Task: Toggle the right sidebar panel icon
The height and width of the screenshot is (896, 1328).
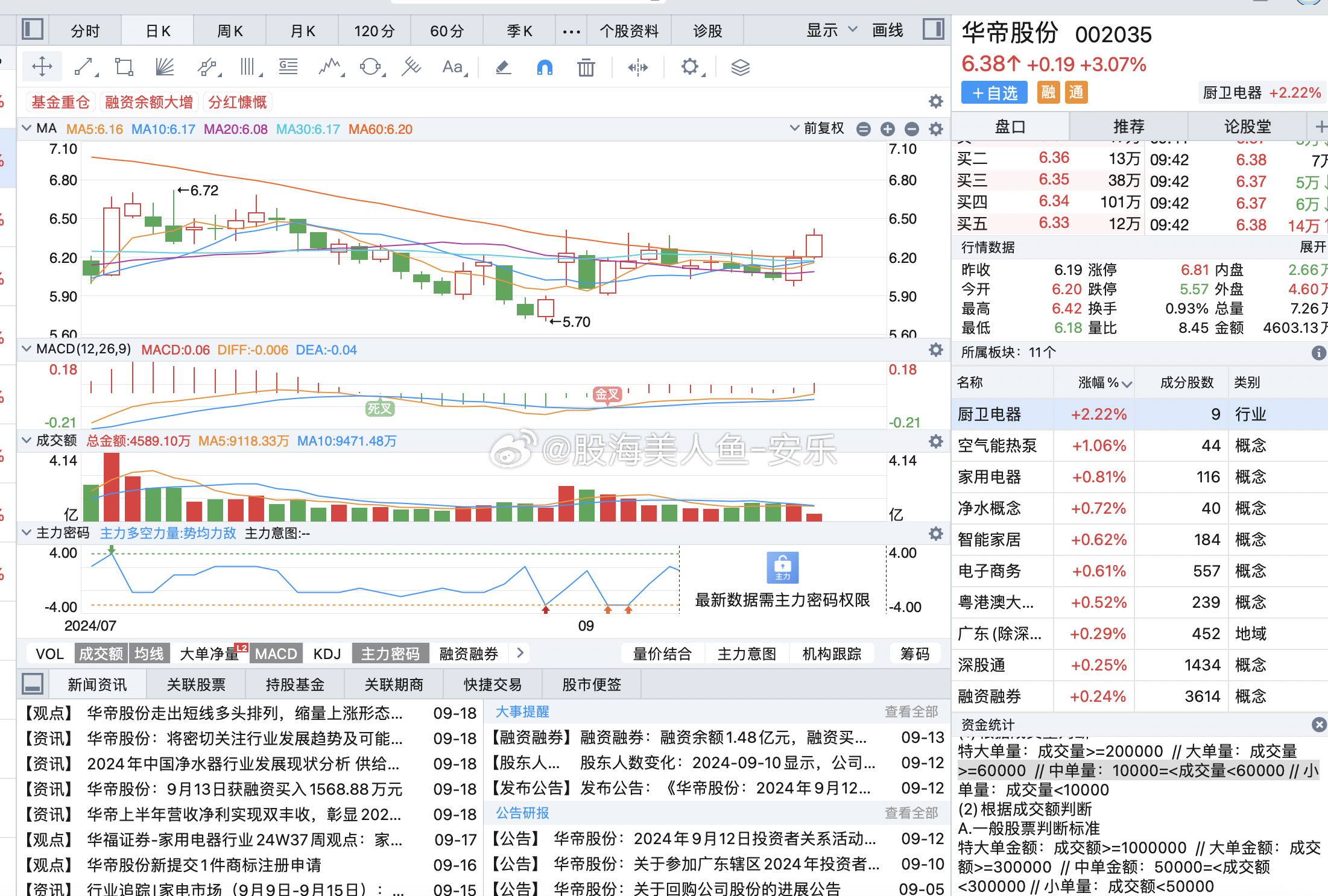Action: coord(933,29)
